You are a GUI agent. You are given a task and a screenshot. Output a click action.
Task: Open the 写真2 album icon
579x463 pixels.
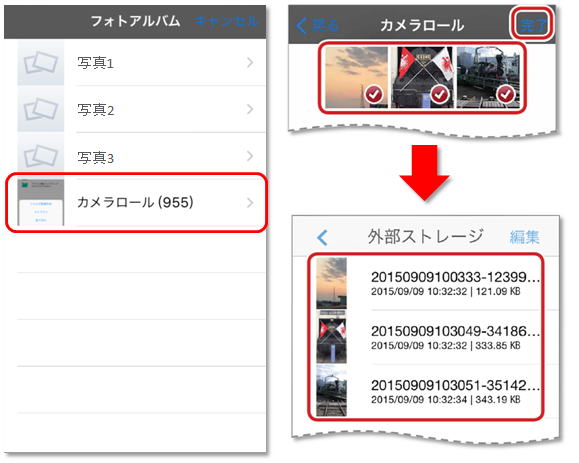tap(41, 110)
